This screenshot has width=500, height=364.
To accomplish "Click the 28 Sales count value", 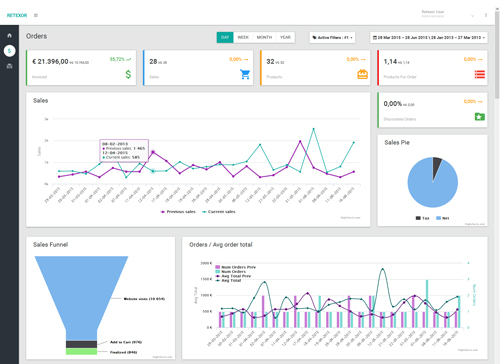I will click(153, 62).
